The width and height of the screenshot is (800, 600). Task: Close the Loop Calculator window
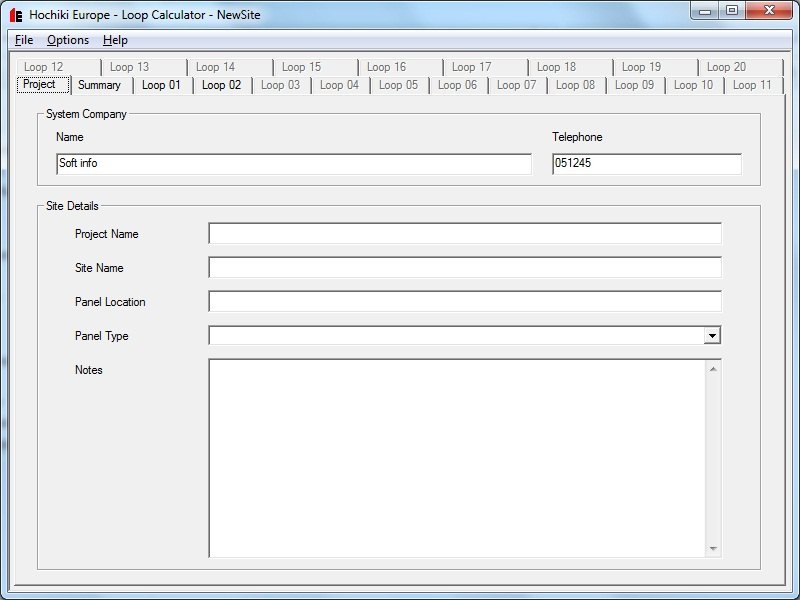click(x=769, y=11)
